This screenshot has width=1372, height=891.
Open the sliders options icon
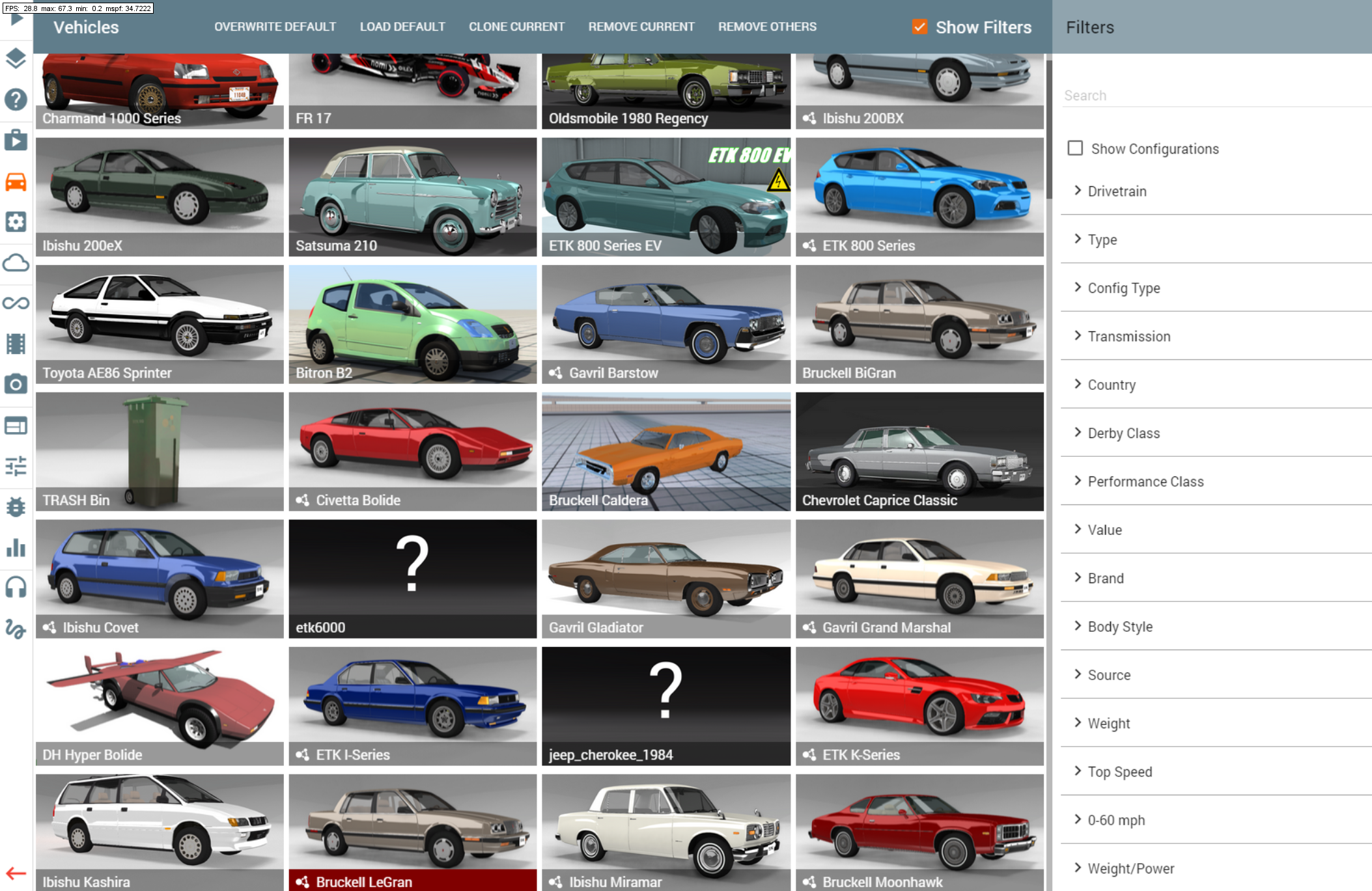pos(16,465)
